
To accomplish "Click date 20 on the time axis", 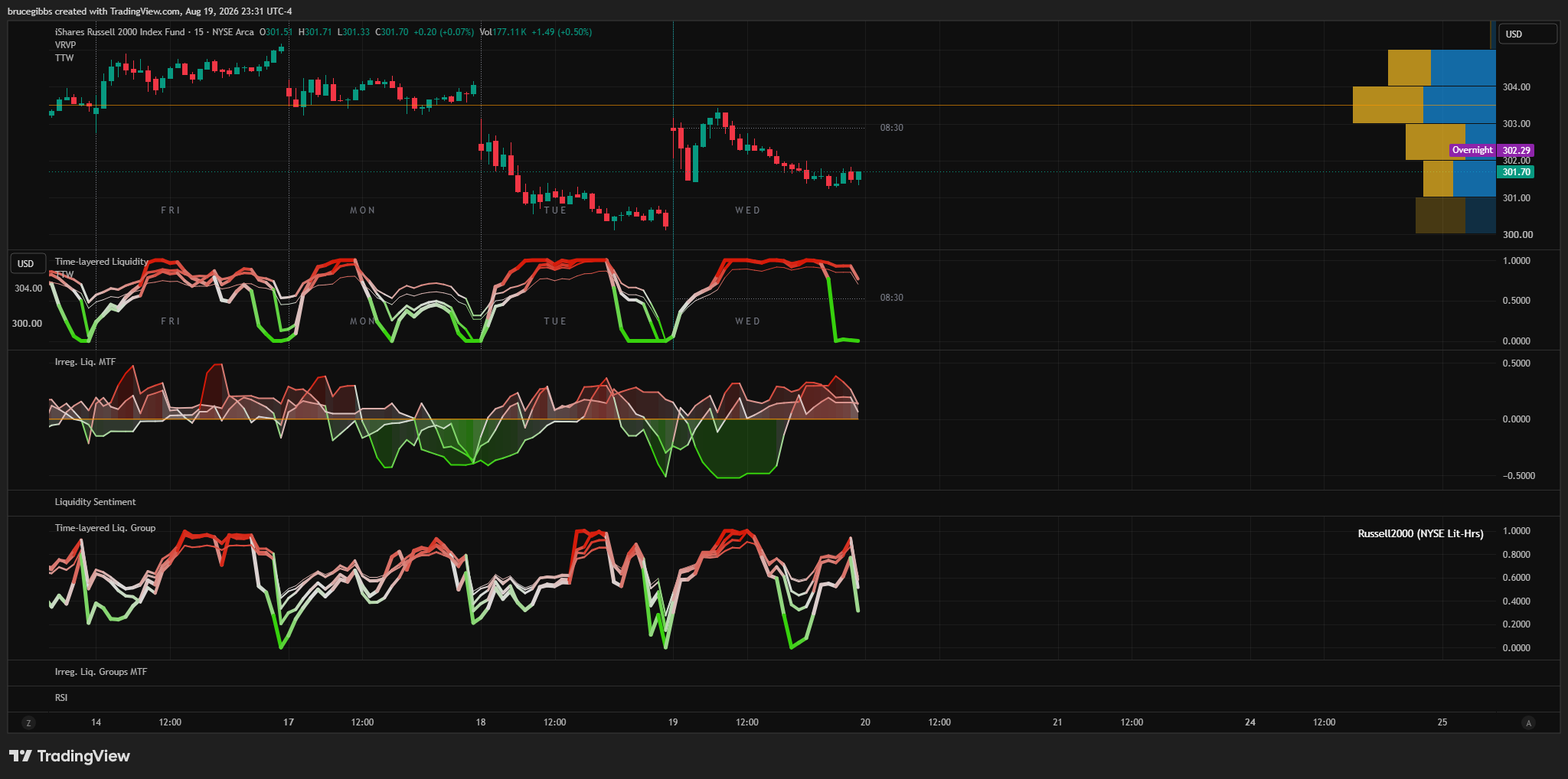I will [x=865, y=722].
